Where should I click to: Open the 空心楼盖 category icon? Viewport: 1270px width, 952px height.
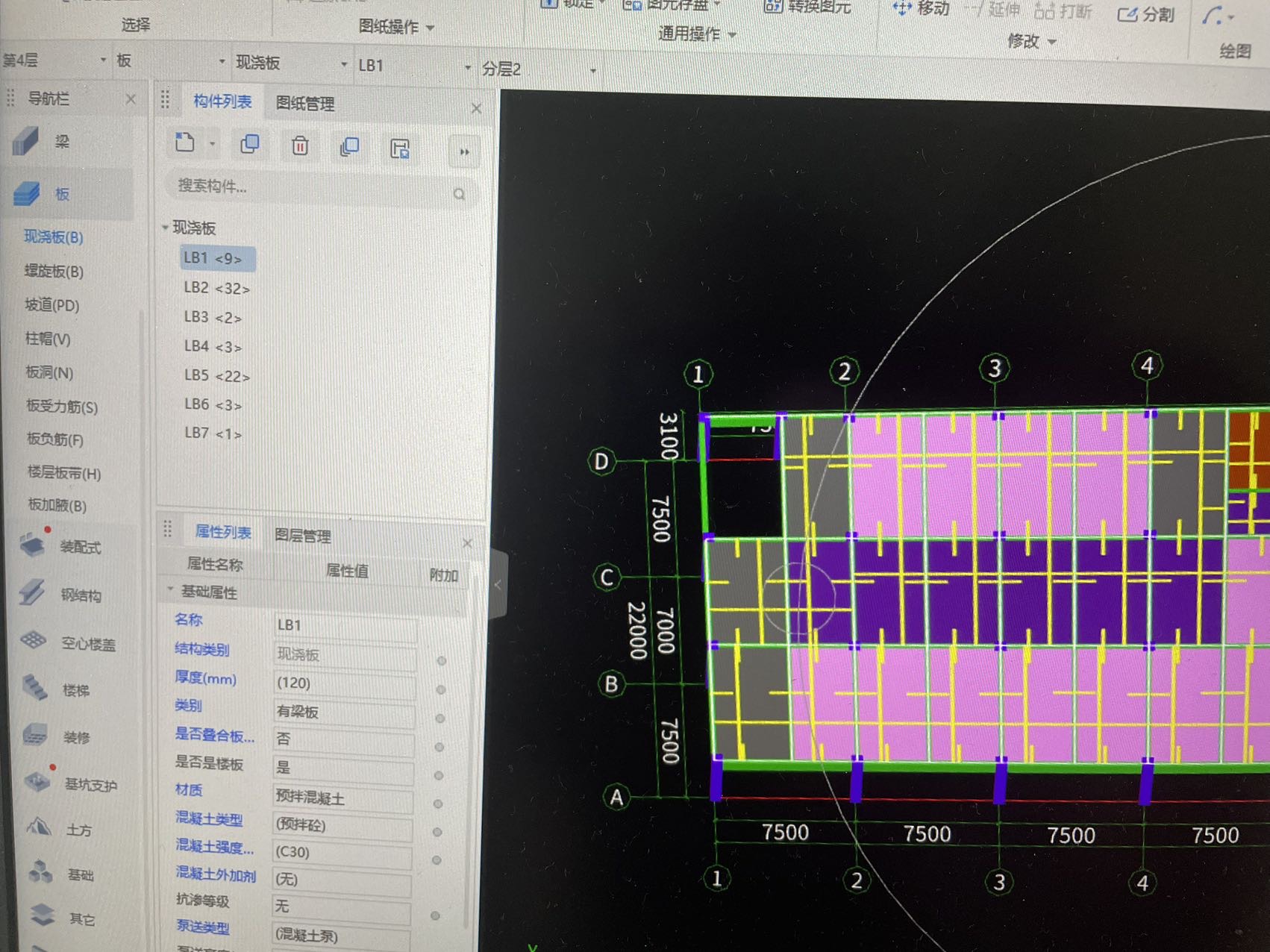(34, 641)
